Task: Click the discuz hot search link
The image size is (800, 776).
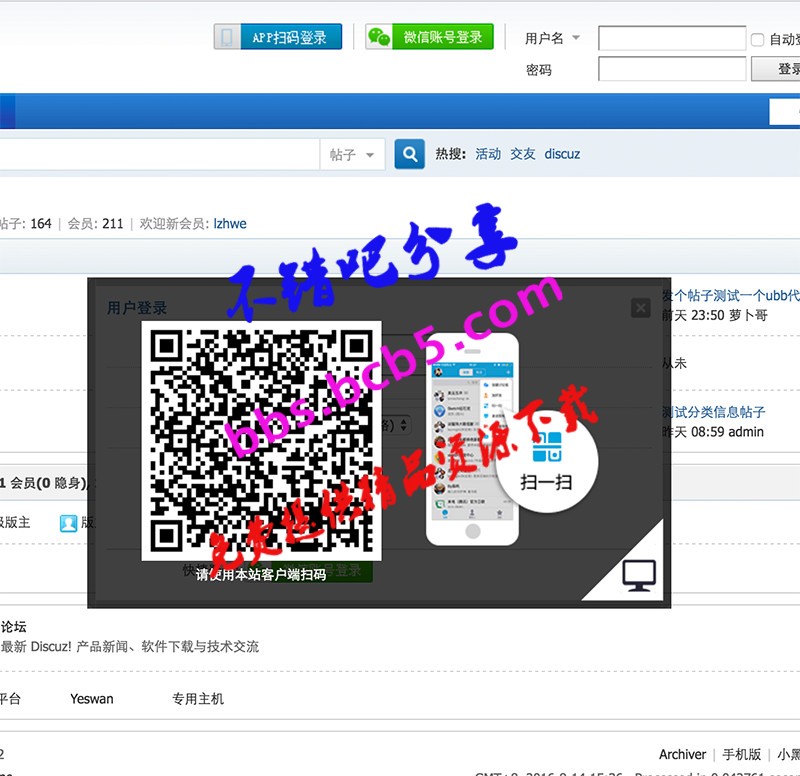Action: [x=562, y=154]
